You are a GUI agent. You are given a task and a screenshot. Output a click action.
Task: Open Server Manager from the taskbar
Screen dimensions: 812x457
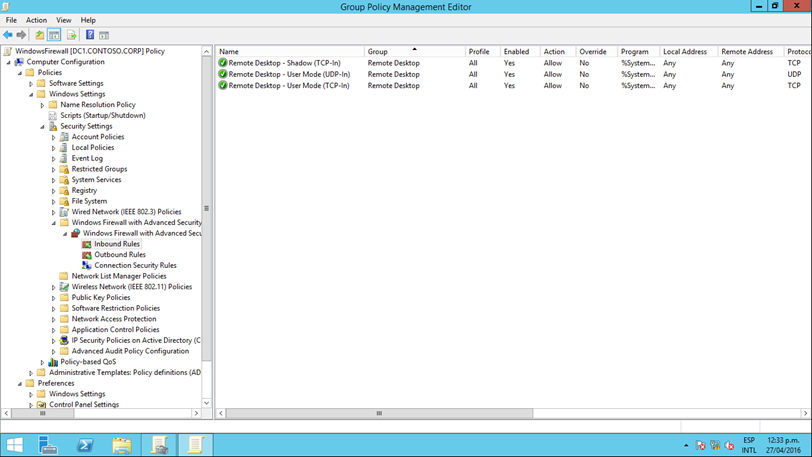point(48,445)
